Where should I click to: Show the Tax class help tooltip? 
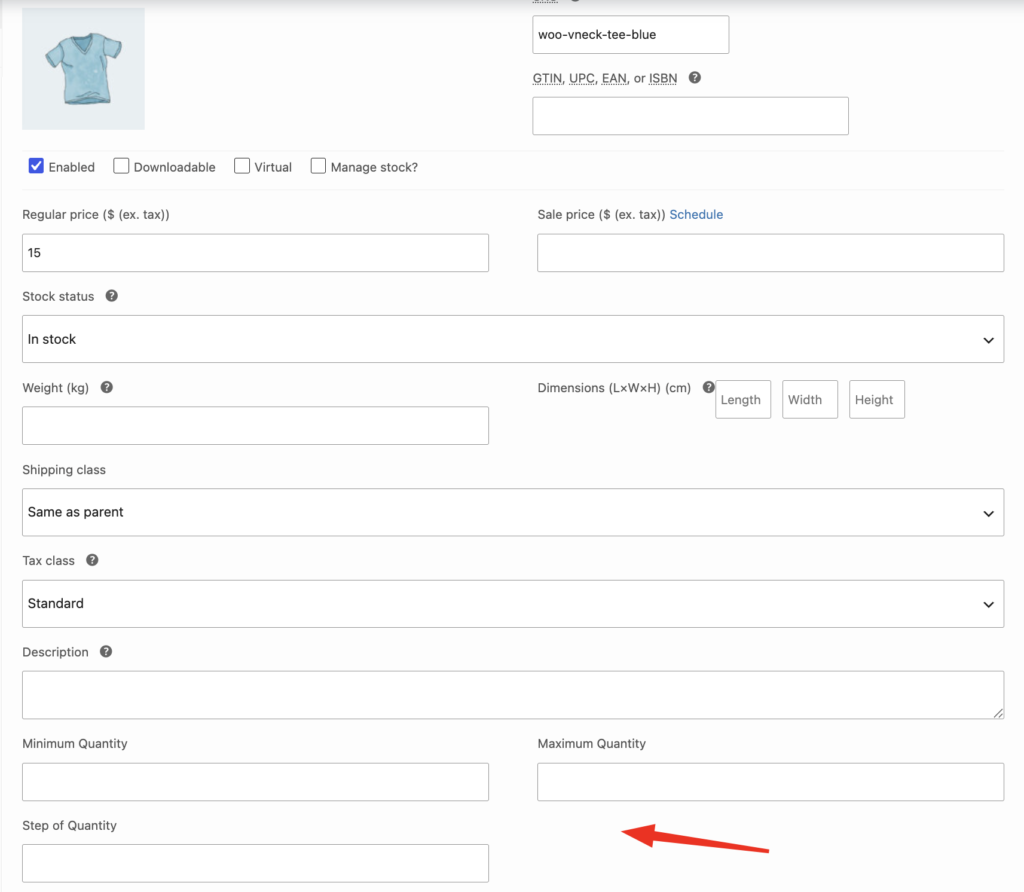pyautogui.click(x=92, y=560)
